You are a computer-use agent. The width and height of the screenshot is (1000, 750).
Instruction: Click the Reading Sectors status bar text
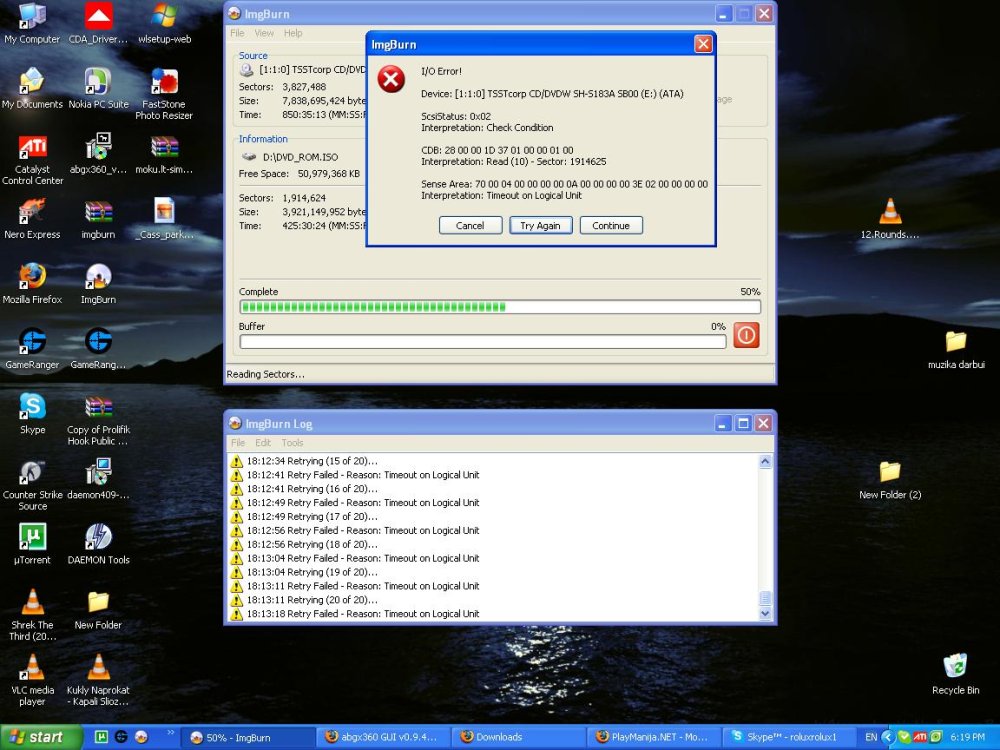(265, 374)
